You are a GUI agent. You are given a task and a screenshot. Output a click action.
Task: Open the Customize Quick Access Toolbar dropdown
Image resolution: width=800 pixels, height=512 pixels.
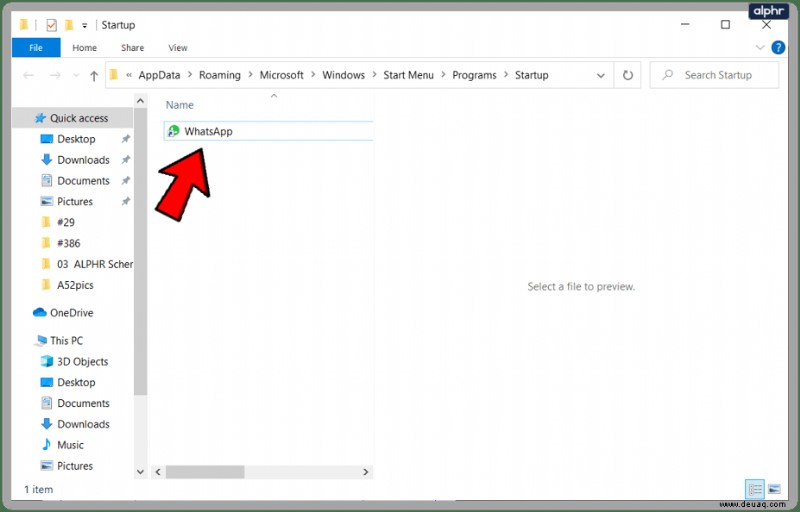pyautogui.click(x=85, y=25)
